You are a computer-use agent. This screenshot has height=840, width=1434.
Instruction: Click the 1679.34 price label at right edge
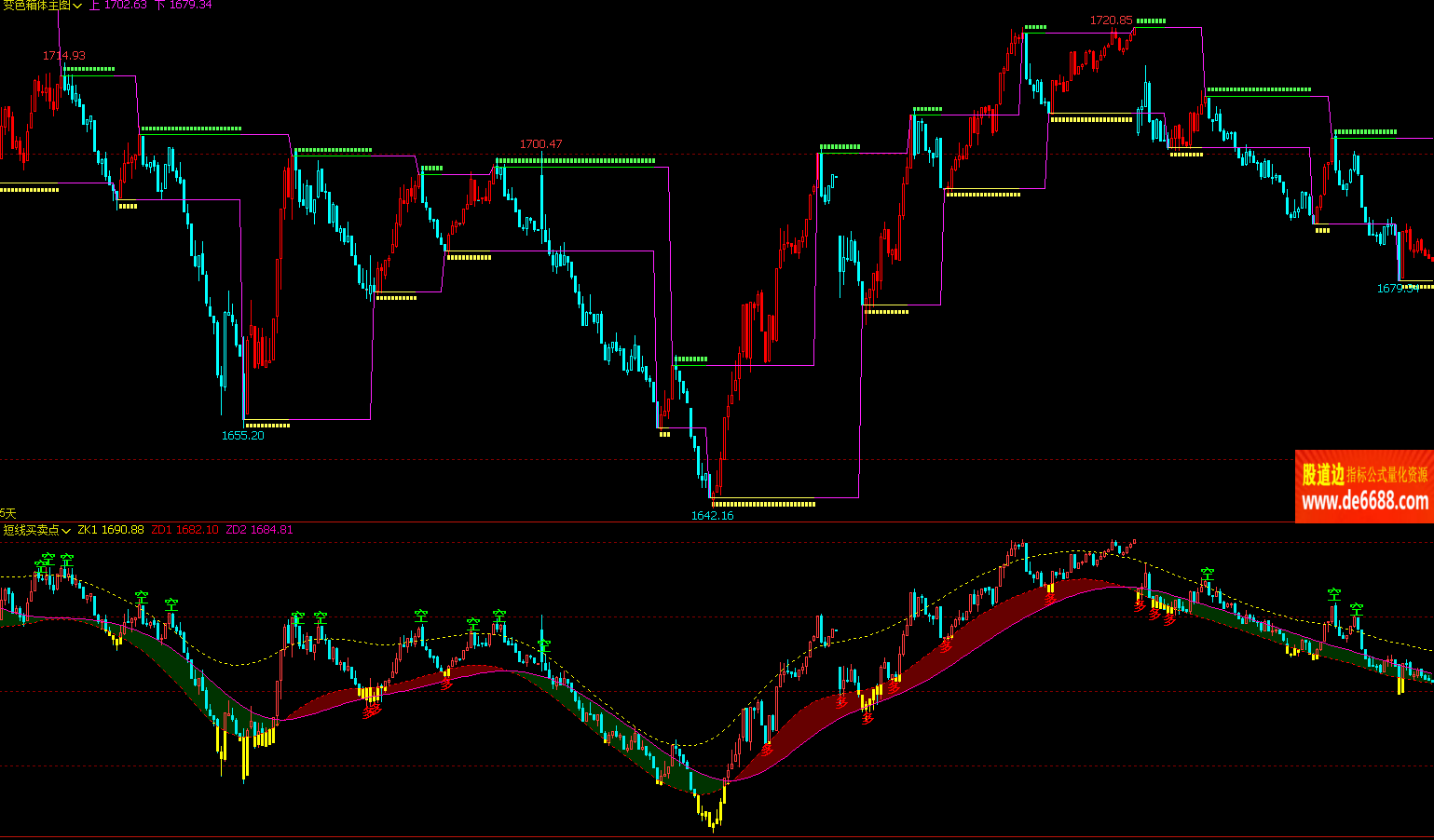(x=1398, y=289)
